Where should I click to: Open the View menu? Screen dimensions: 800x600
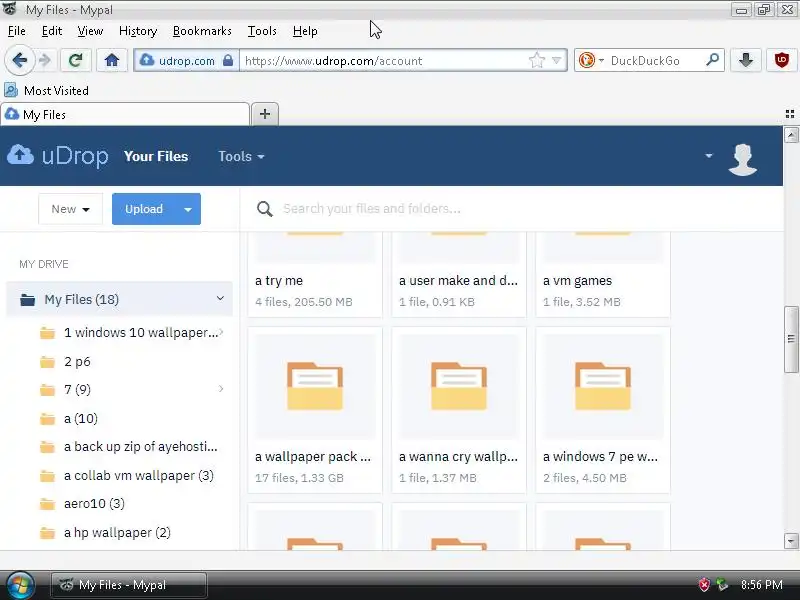(x=90, y=31)
